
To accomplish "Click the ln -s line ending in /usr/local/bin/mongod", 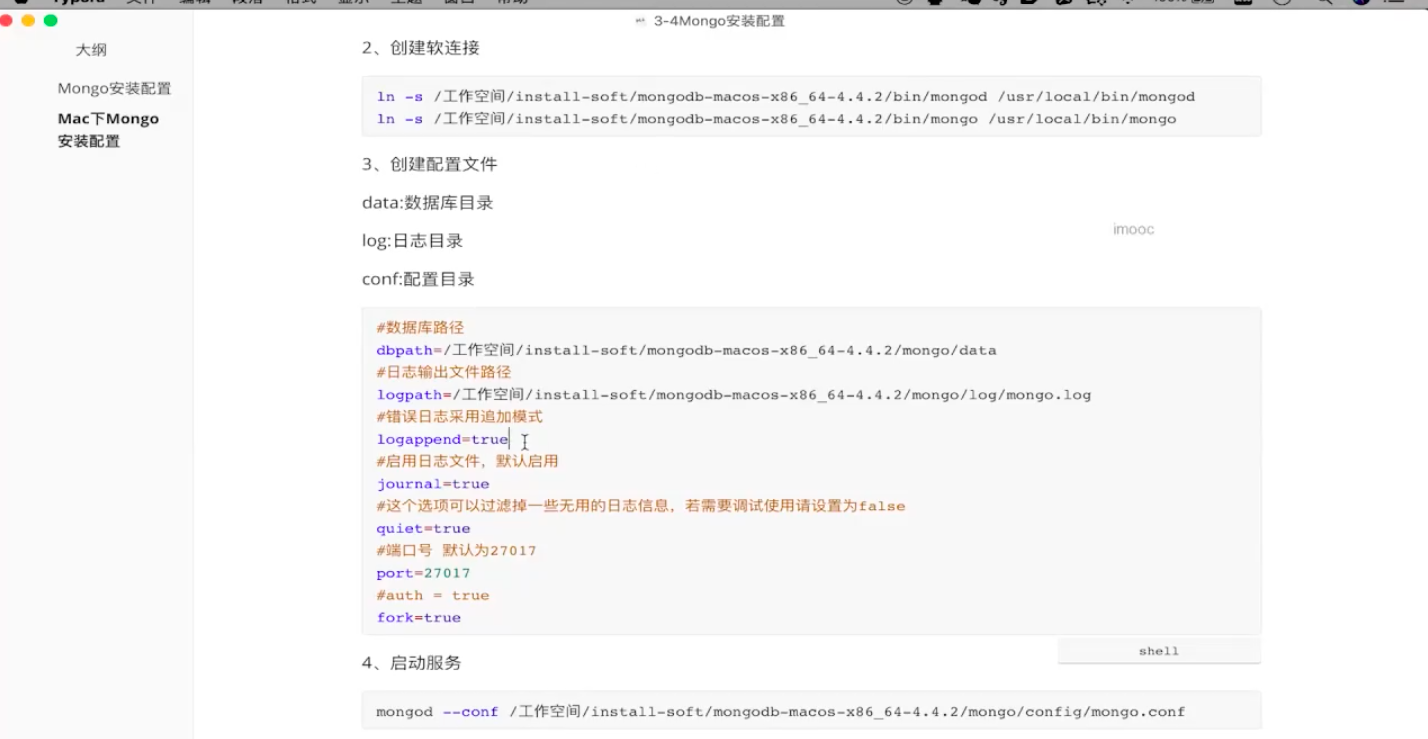I will tap(786, 97).
